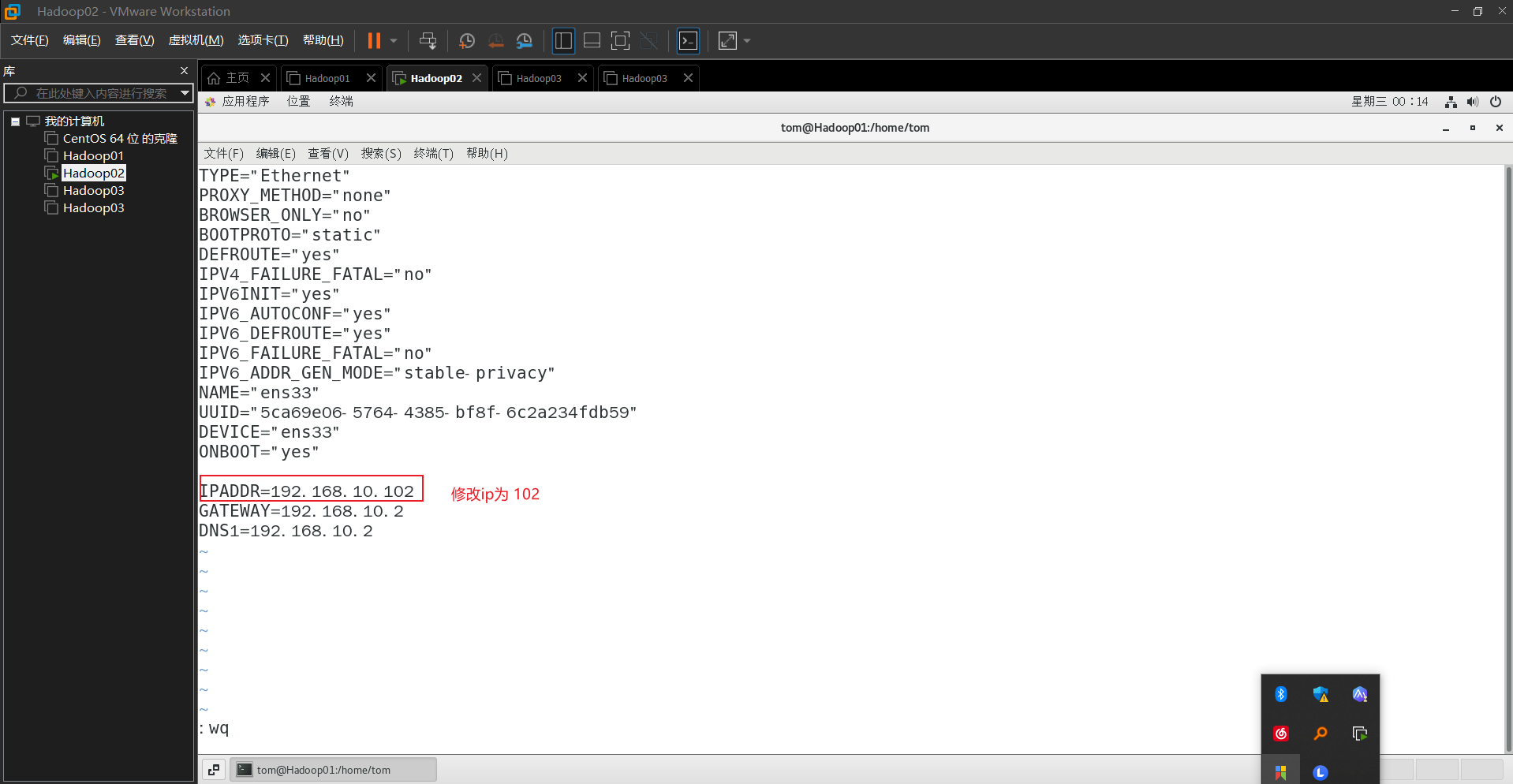The width and height of the screenshot is (1513, 784).
Task: Open VMware 帮助(H) menu
Action: (x=323, y=40)
